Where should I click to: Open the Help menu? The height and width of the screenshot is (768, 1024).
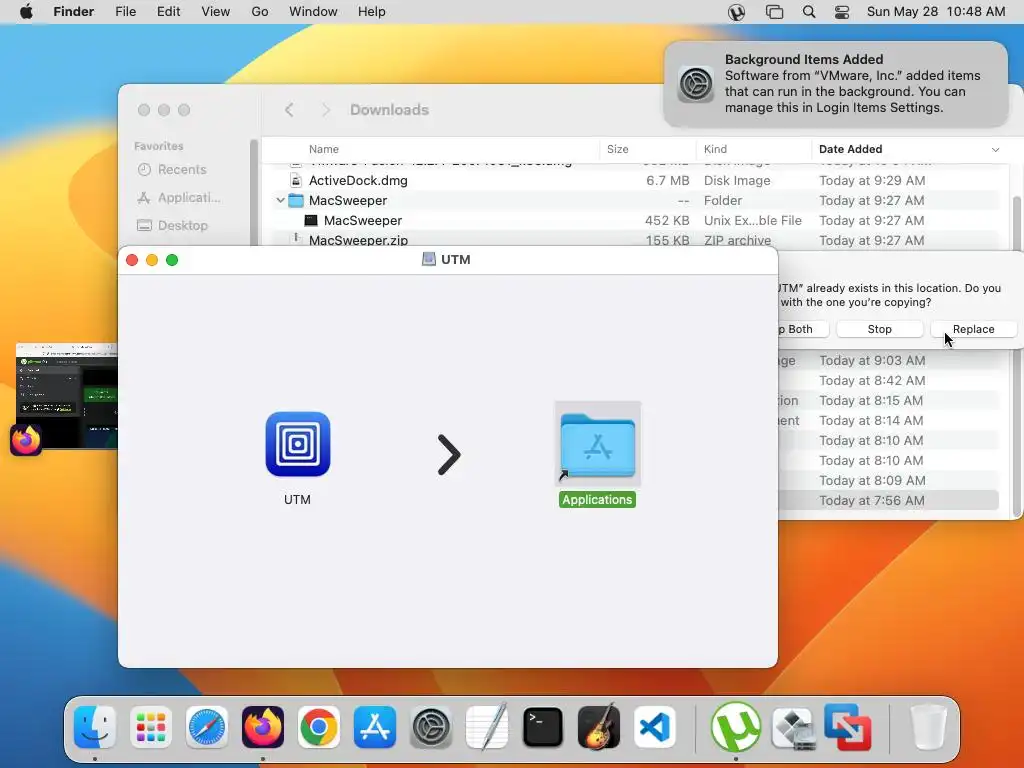click(x=372, y=12)
